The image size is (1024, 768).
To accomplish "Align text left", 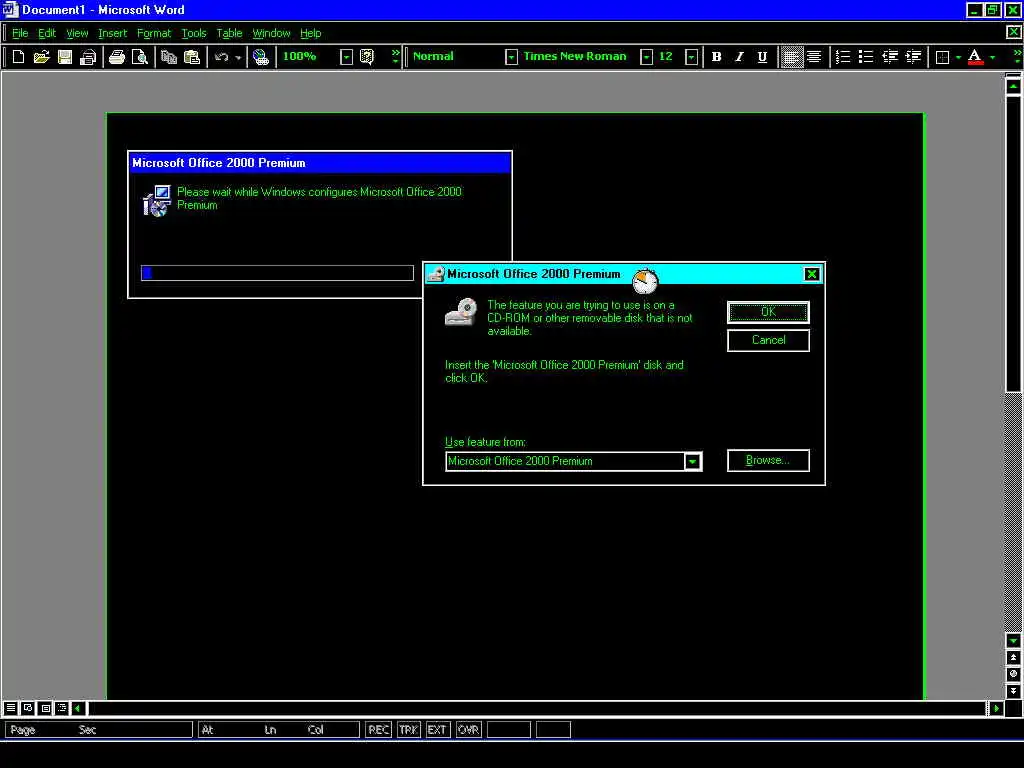I will (791, 57).
